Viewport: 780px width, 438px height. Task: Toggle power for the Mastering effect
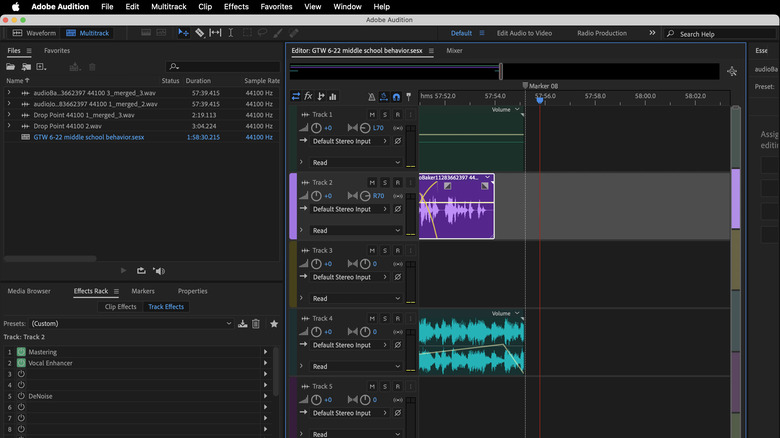(21, 352)
